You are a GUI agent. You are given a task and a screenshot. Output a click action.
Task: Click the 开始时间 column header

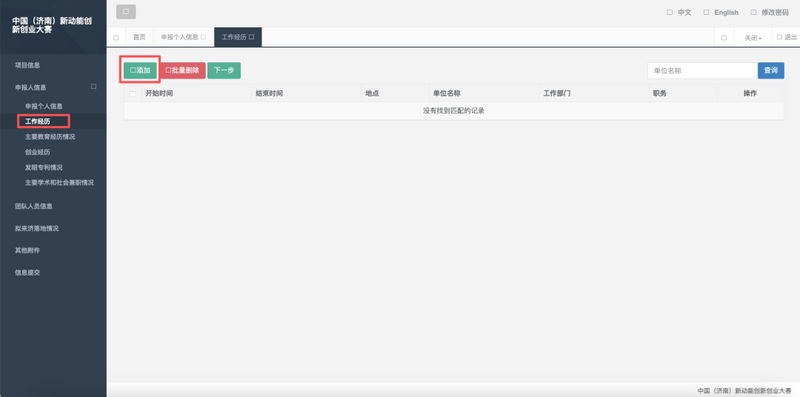click(x=196, y=93)
